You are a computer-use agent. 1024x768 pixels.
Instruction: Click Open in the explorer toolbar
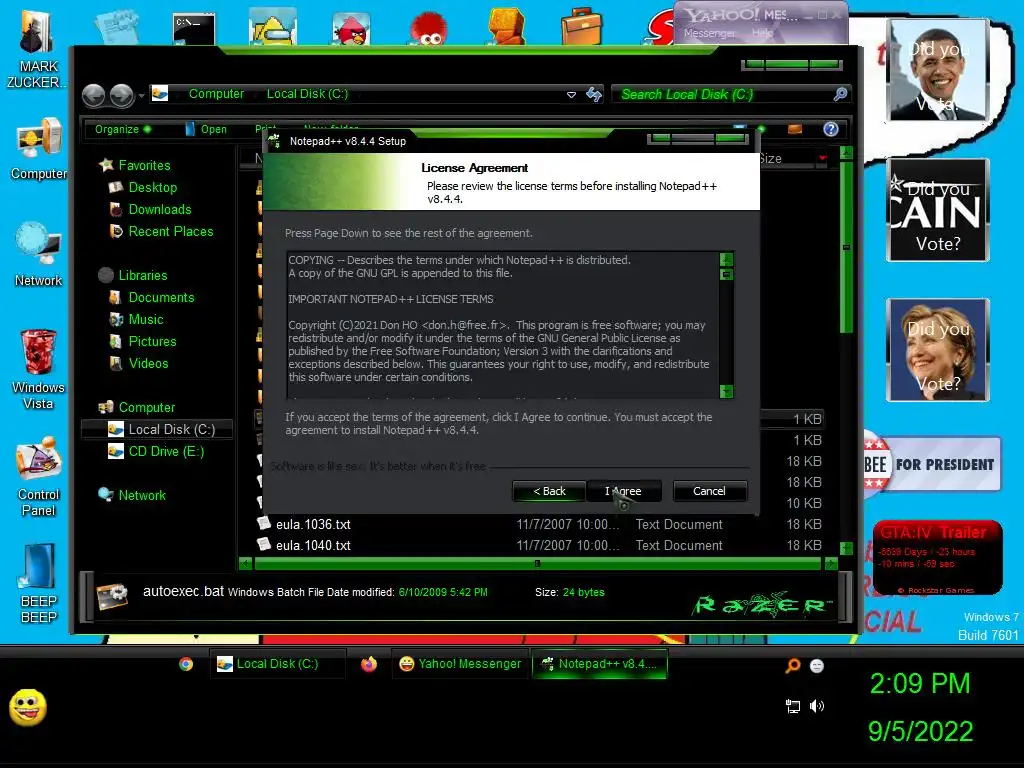(x=206, y=129)
